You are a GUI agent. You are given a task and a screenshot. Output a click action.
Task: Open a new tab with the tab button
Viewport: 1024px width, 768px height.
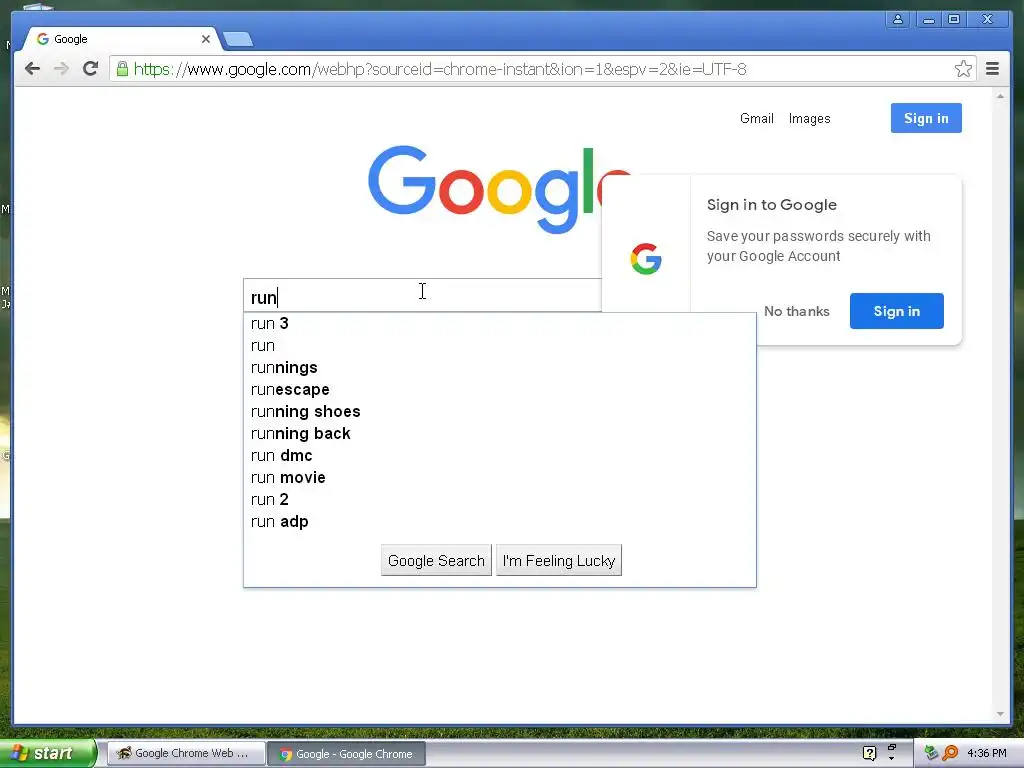coord(238,40)
